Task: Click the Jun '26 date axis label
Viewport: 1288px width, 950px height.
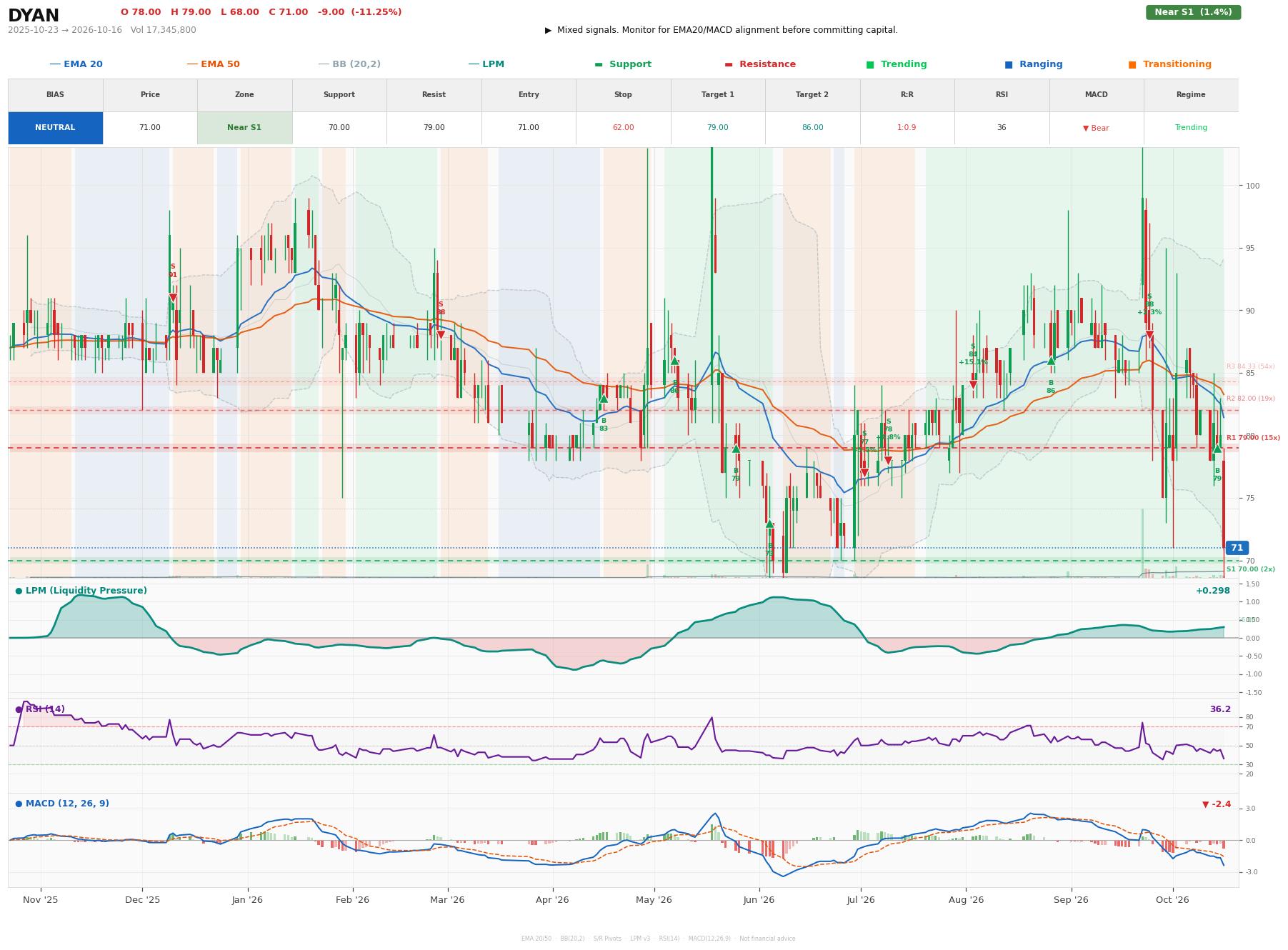Action: [759, 900]
